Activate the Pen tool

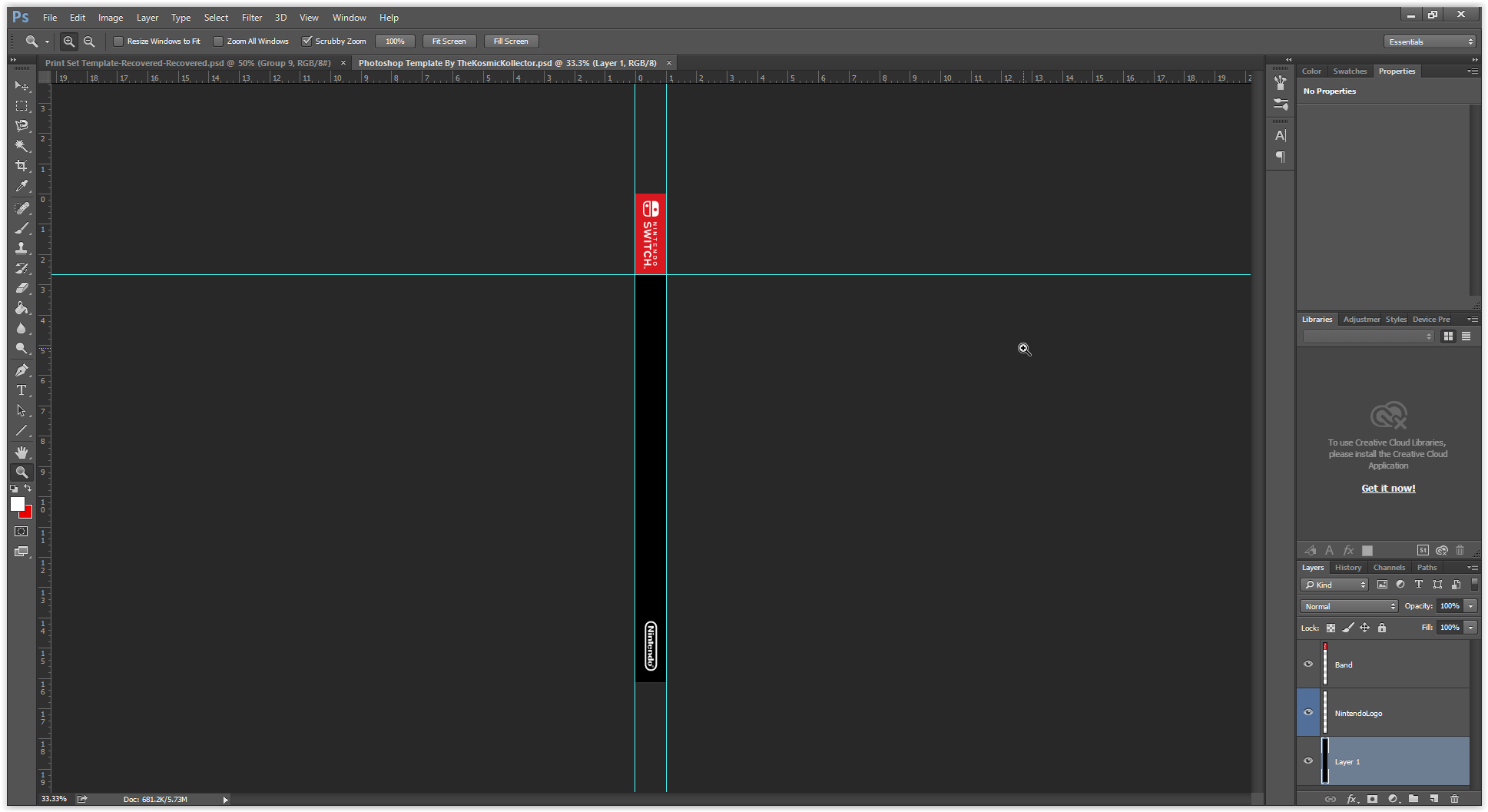(22, 370)
